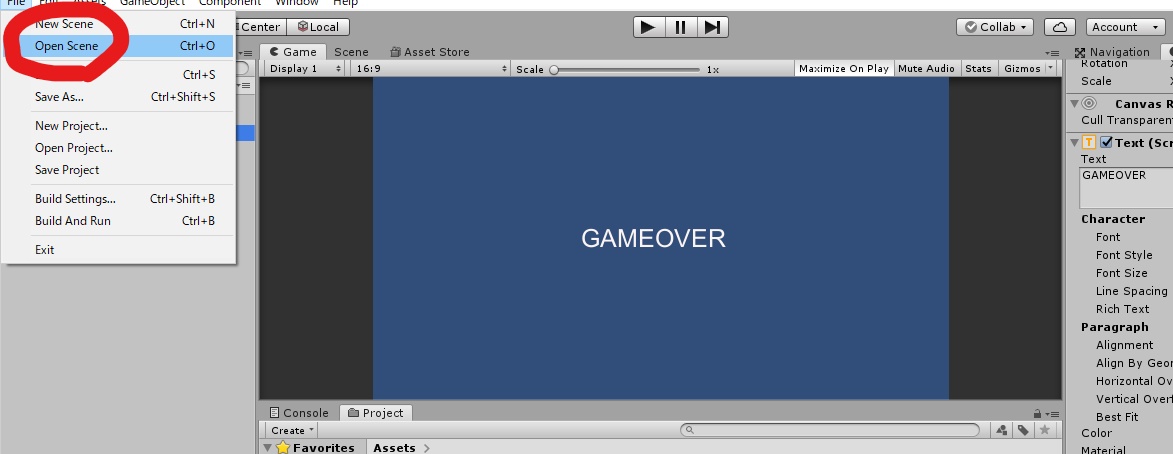The width and height of the screenshot is (1173, 454).
Task: Choose Exit from File menu
Action: coord(118,250)
